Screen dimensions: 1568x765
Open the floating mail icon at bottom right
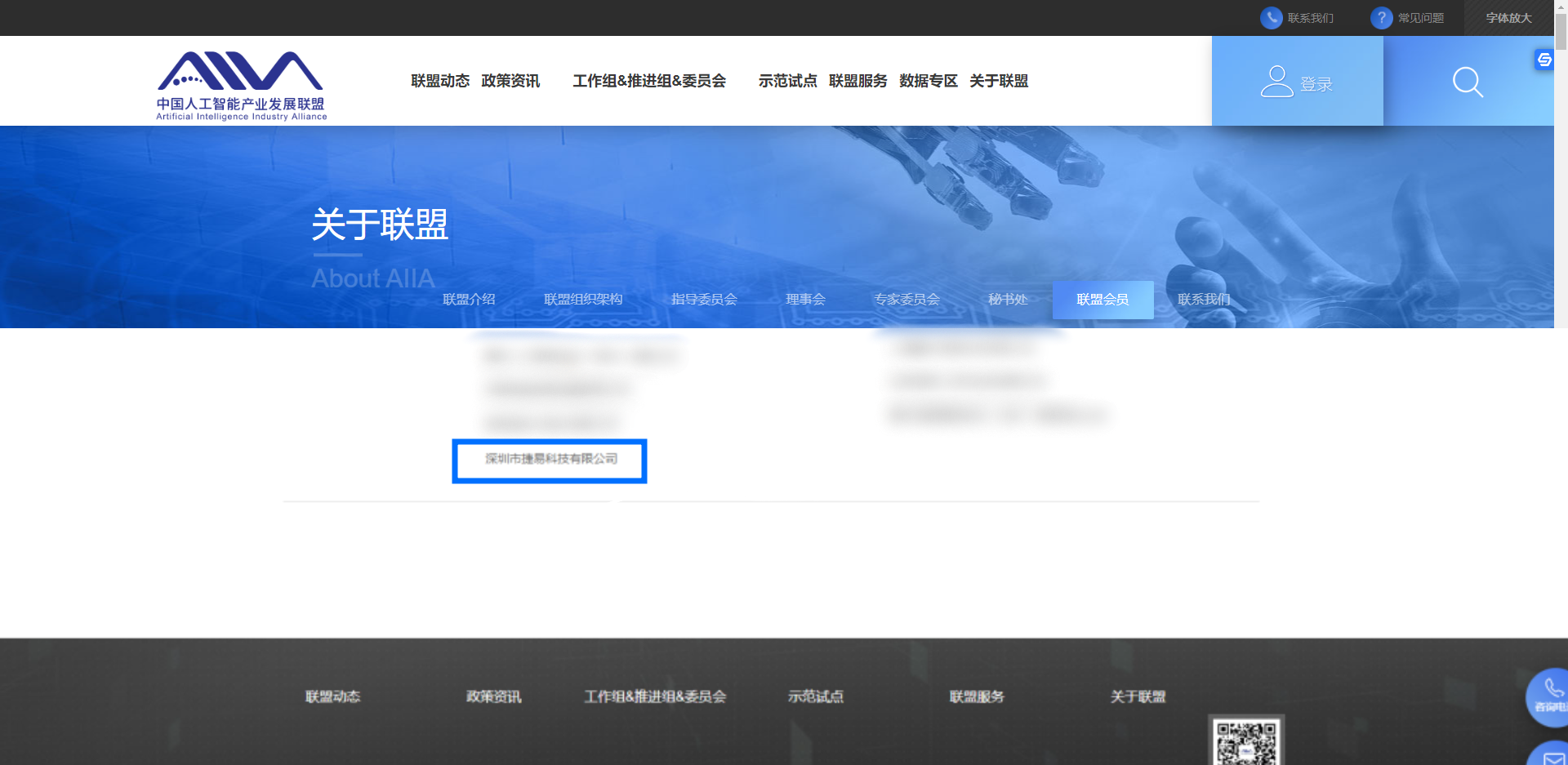tap(1554, 755)
